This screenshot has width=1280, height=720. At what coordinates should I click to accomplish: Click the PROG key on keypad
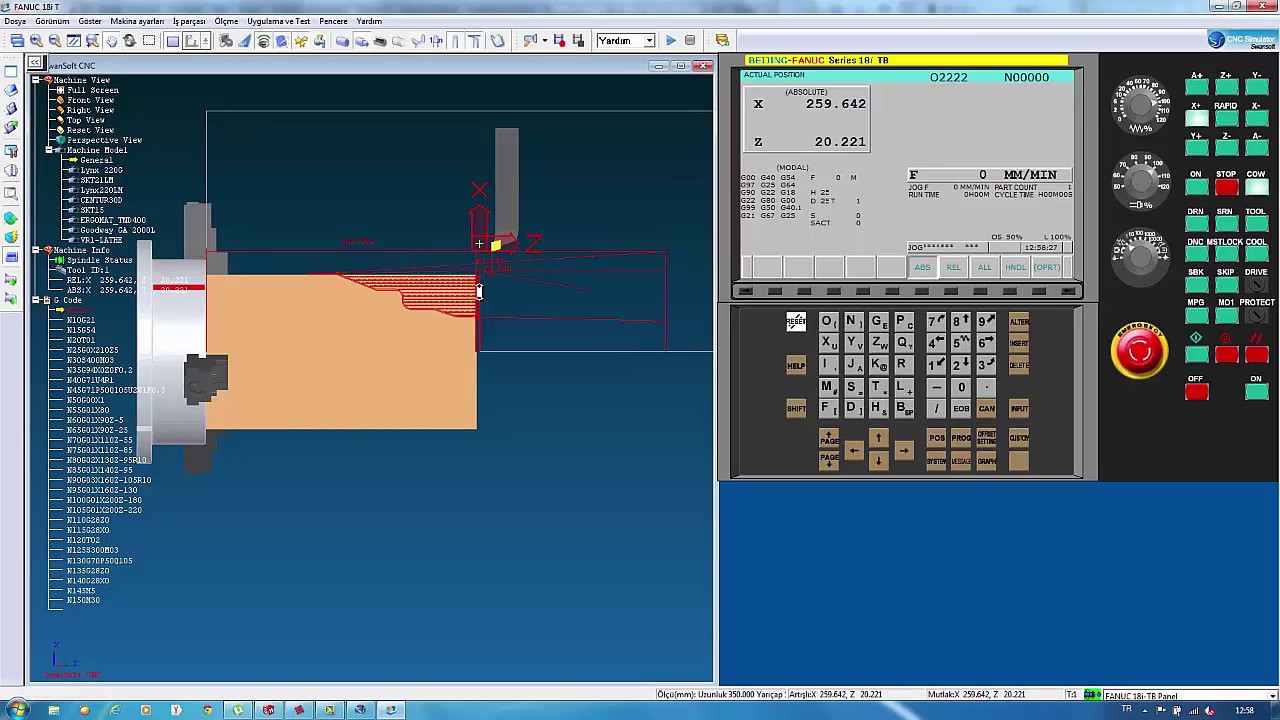961,438
